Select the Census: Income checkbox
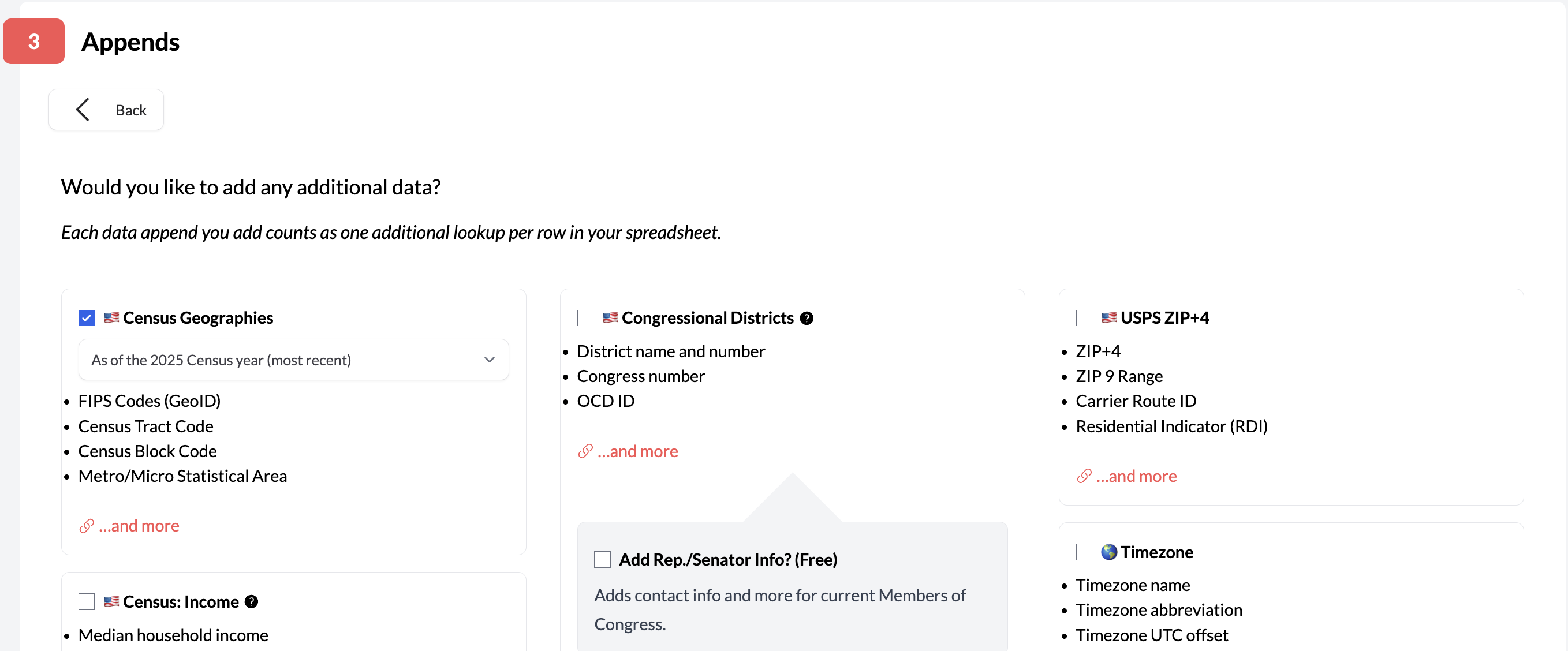This screenshot has width=1568, height=651. [x=86, y=601]
